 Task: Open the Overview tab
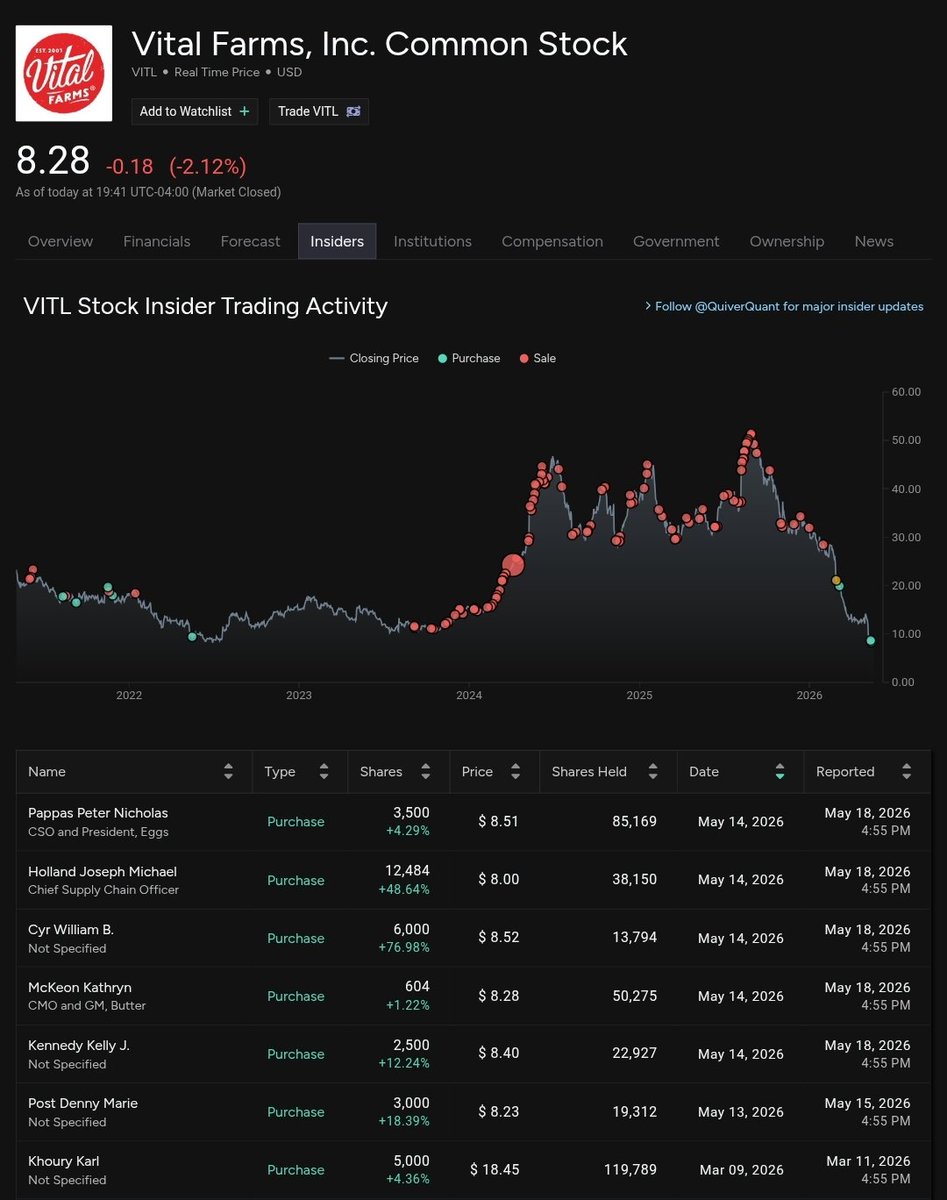coord(60,241)
